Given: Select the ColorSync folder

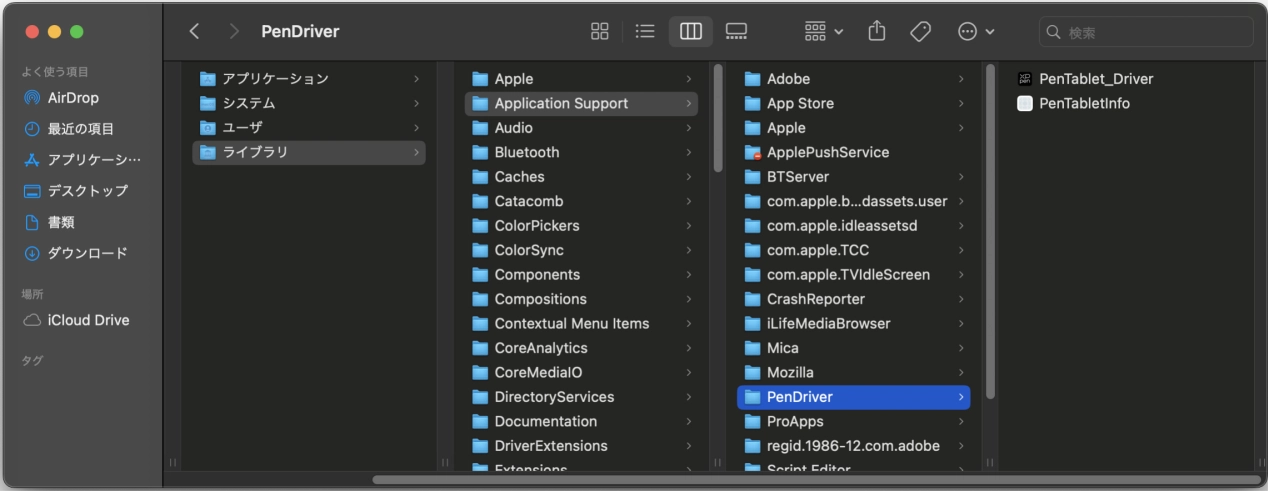Looking at the screenshot, I should (529, 250).
